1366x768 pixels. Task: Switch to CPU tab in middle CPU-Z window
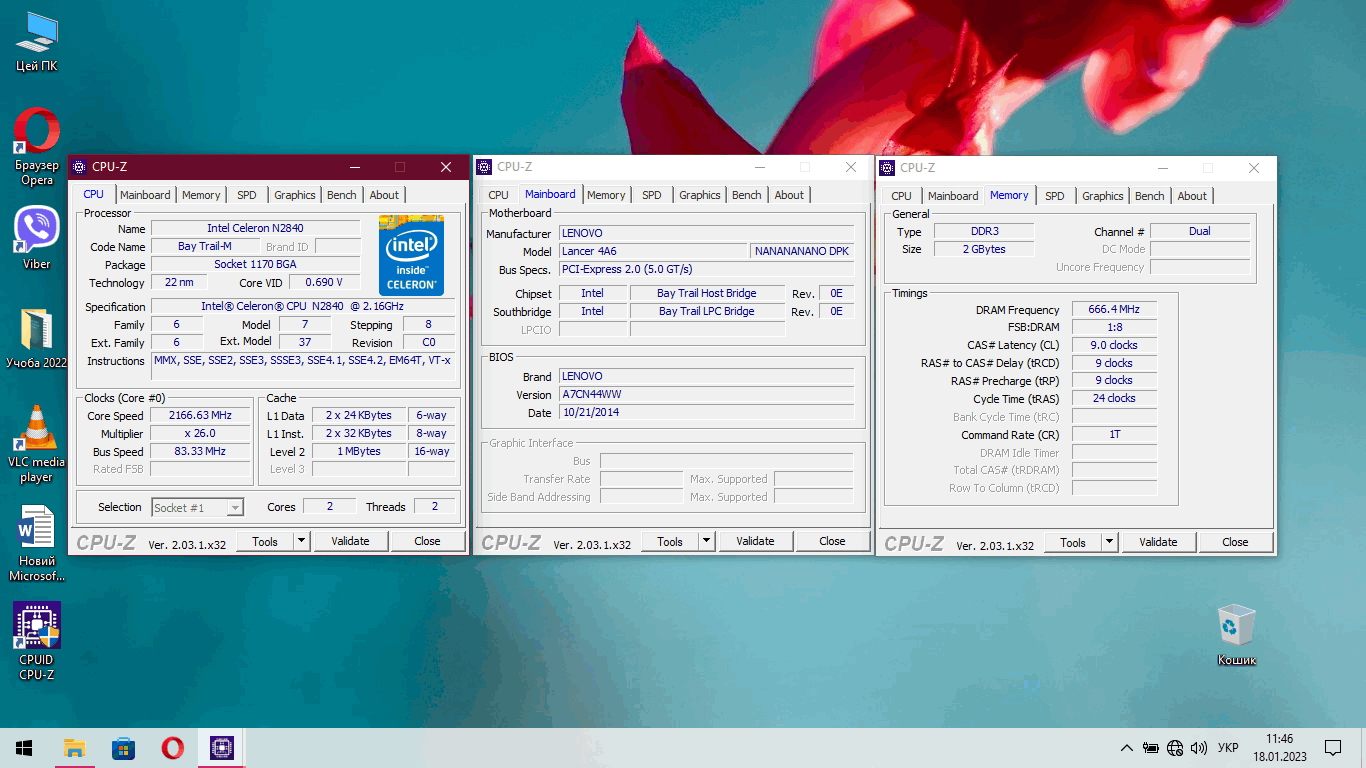[x=498, y=195]
